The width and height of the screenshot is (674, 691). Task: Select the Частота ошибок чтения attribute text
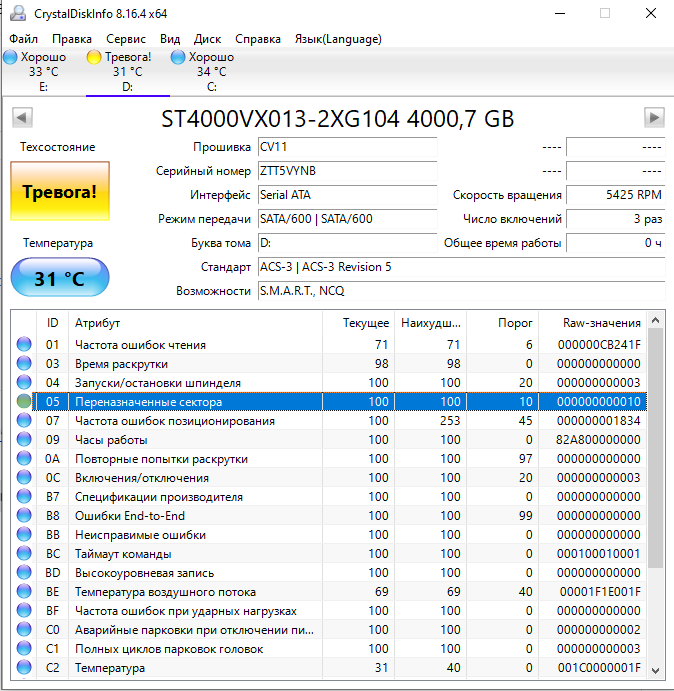tap(140, 345)
